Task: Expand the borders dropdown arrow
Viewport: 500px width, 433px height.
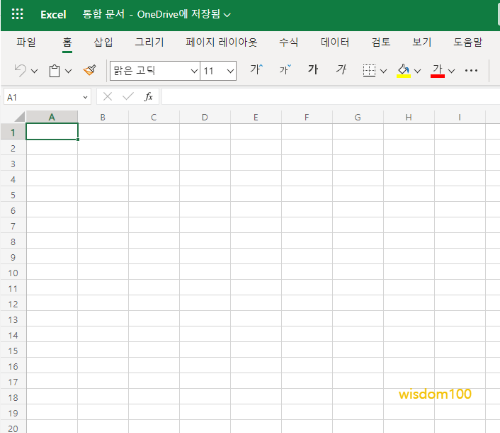Action: [383, 71]
